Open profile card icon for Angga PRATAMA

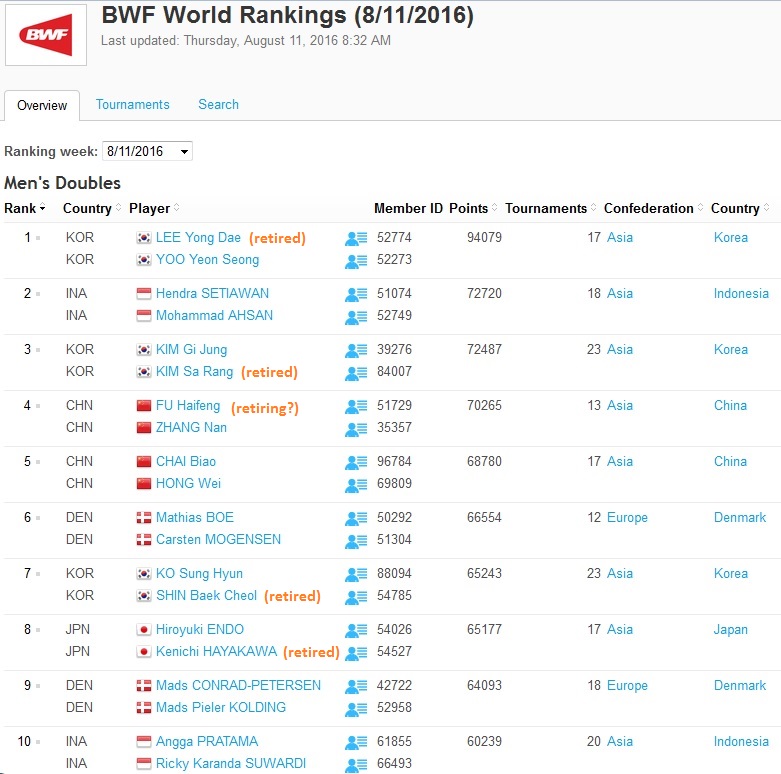(356, 743)
